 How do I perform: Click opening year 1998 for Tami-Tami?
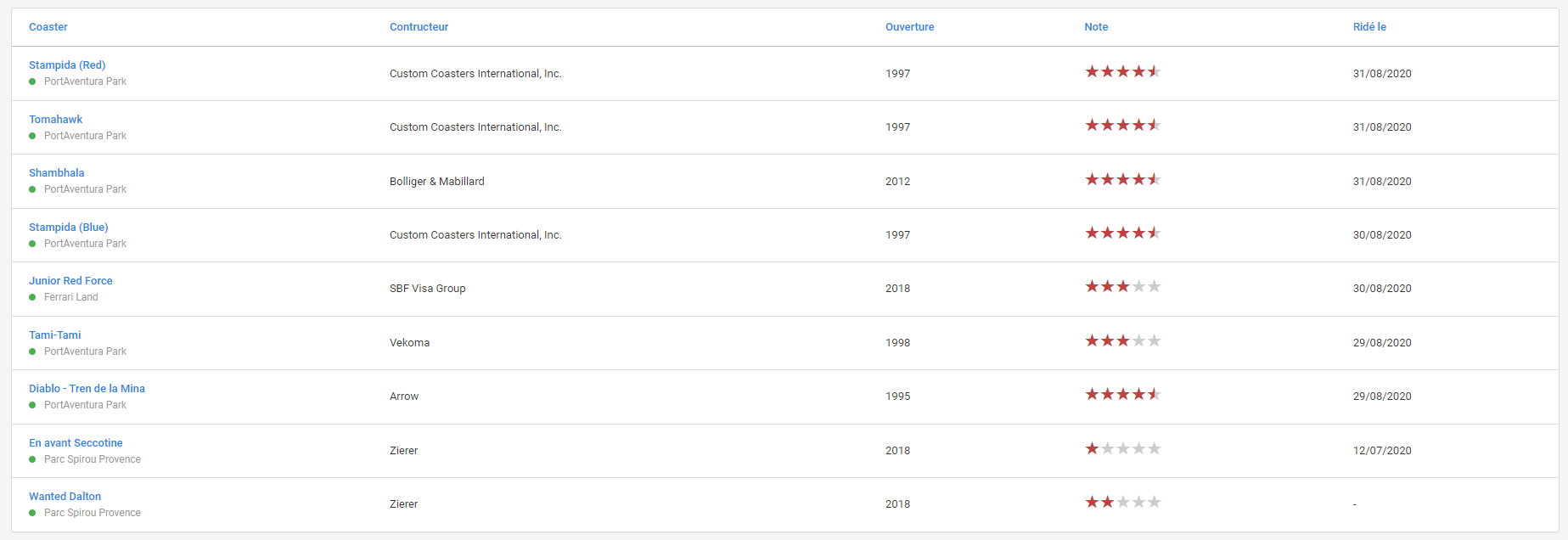(897, 343)
